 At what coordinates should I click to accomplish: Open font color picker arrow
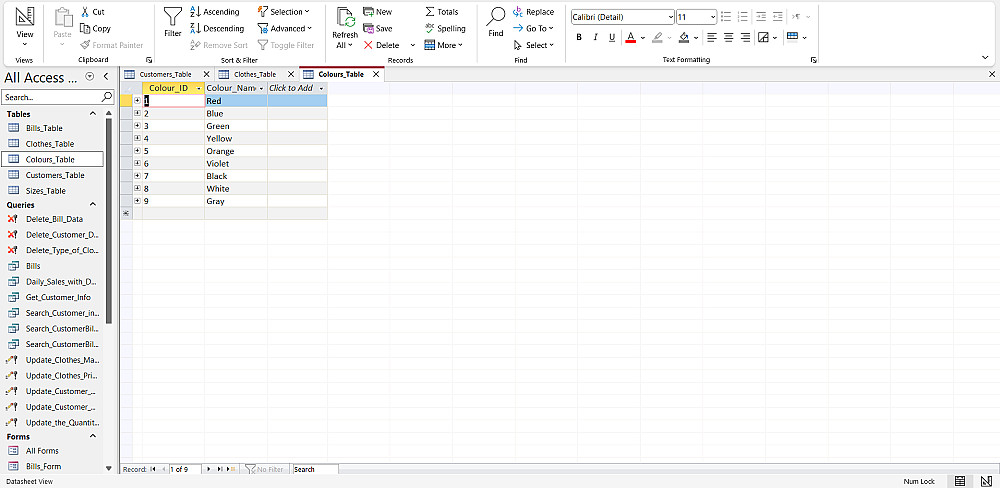point(642,38)
